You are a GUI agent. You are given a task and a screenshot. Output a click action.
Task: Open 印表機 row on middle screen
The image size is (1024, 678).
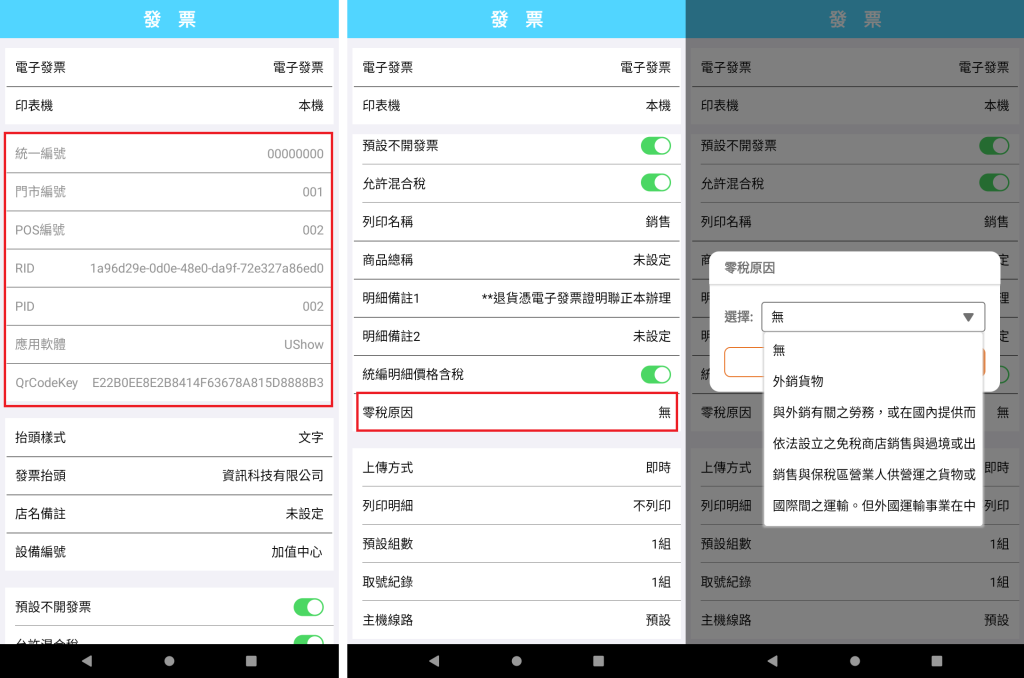click(517, 106)
